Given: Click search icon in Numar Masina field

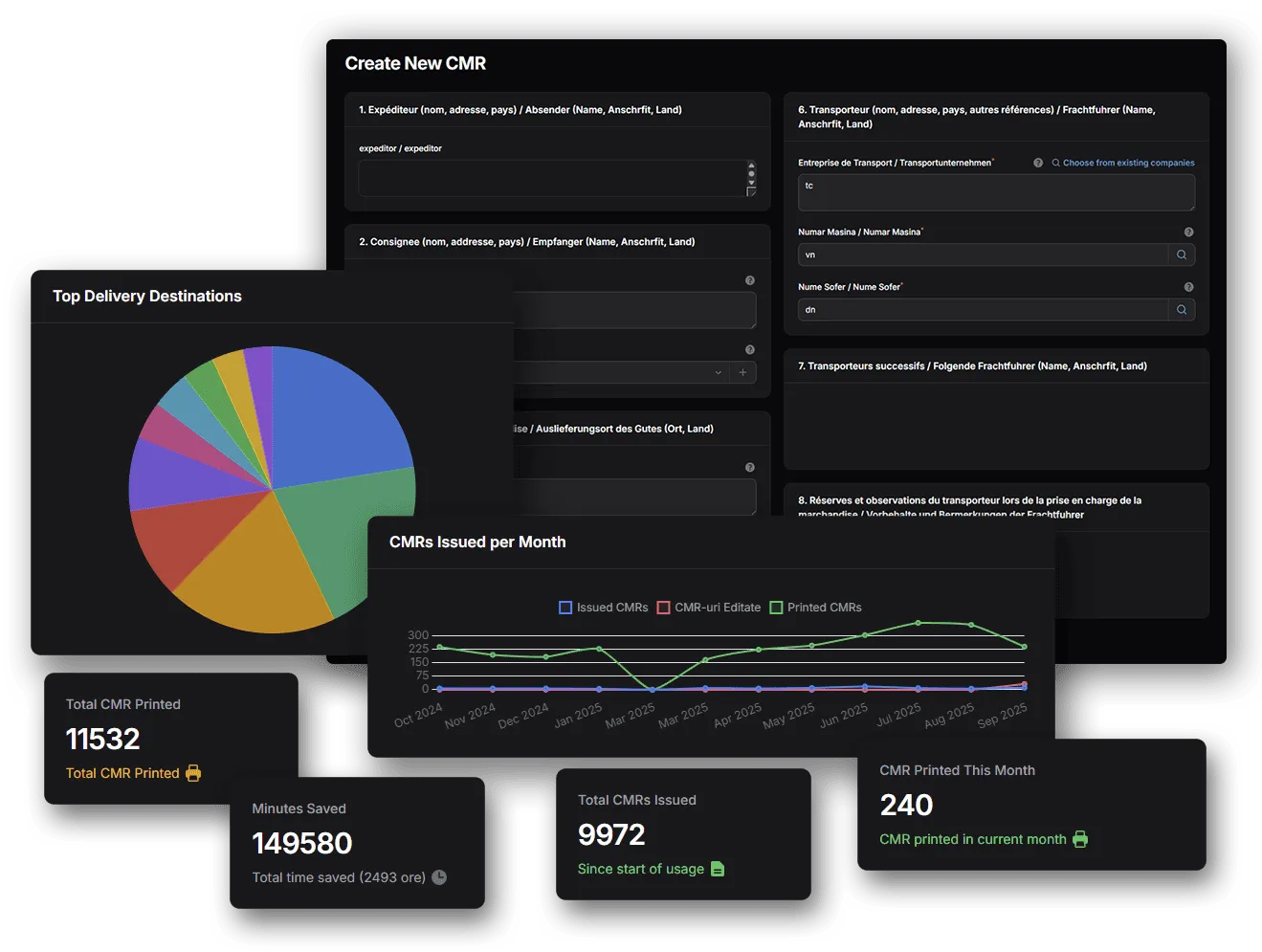Looking at the screenshot, I should (1182, 255).
